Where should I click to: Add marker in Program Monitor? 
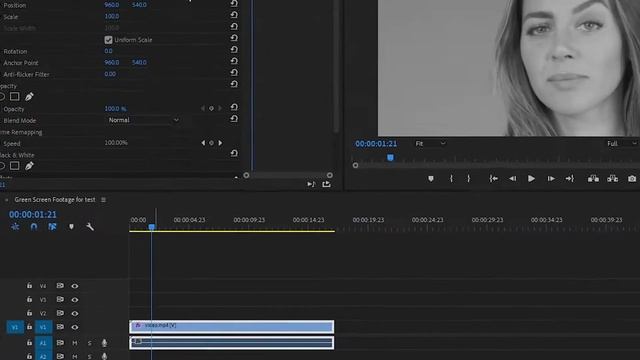click(431, 179)
